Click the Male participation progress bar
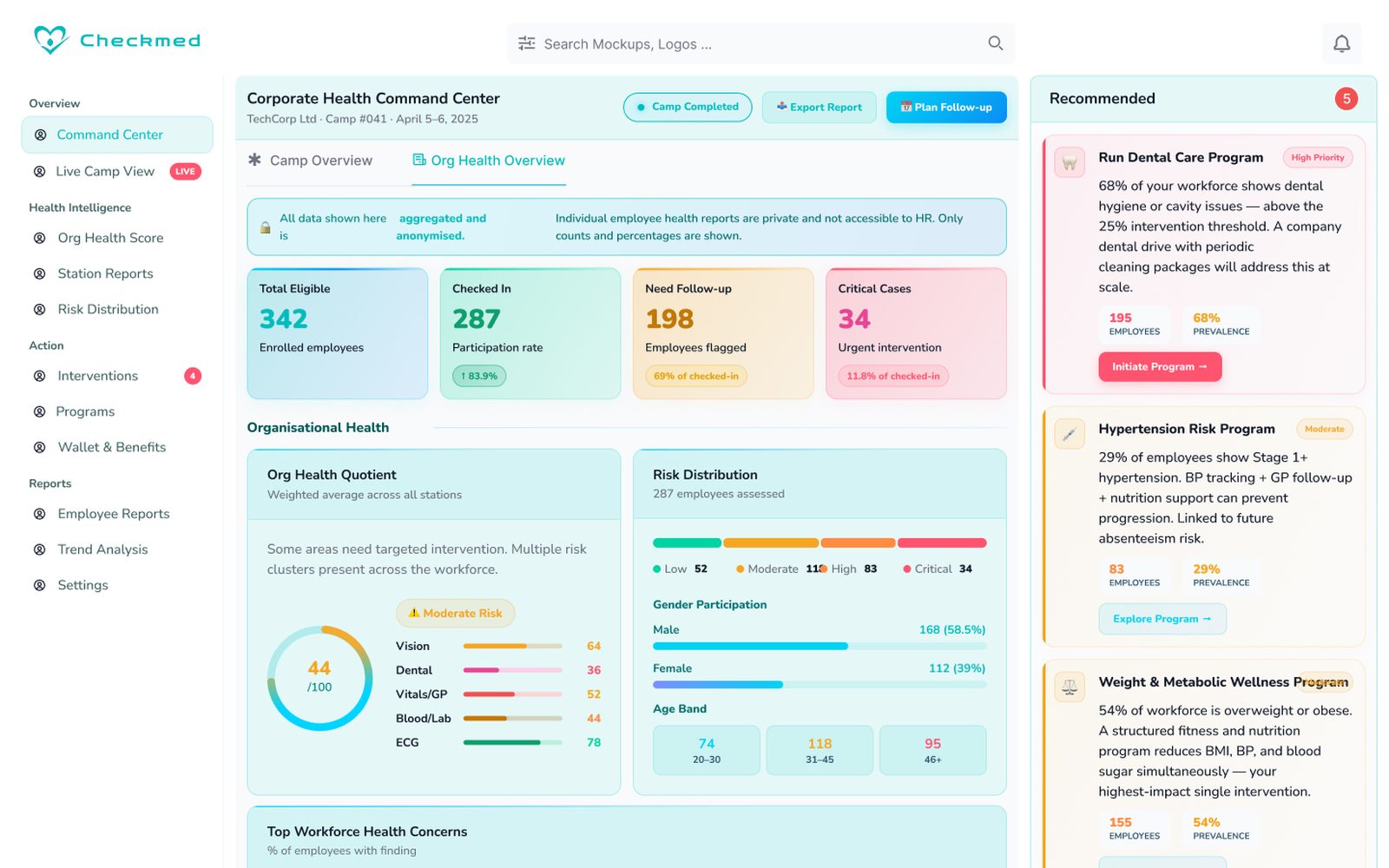This screenshot has height=868, width=1389. click(x=820, y=646)
